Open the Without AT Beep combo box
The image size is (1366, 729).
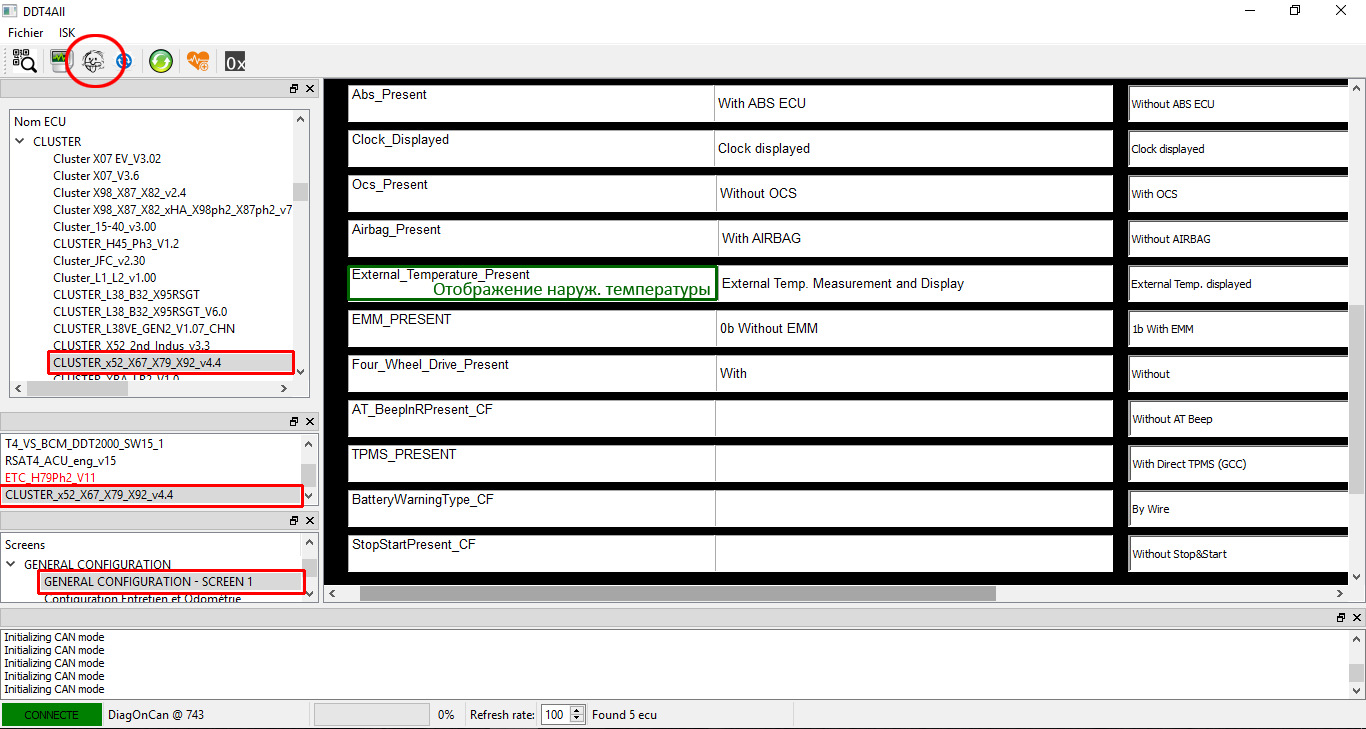(1238, 419)
